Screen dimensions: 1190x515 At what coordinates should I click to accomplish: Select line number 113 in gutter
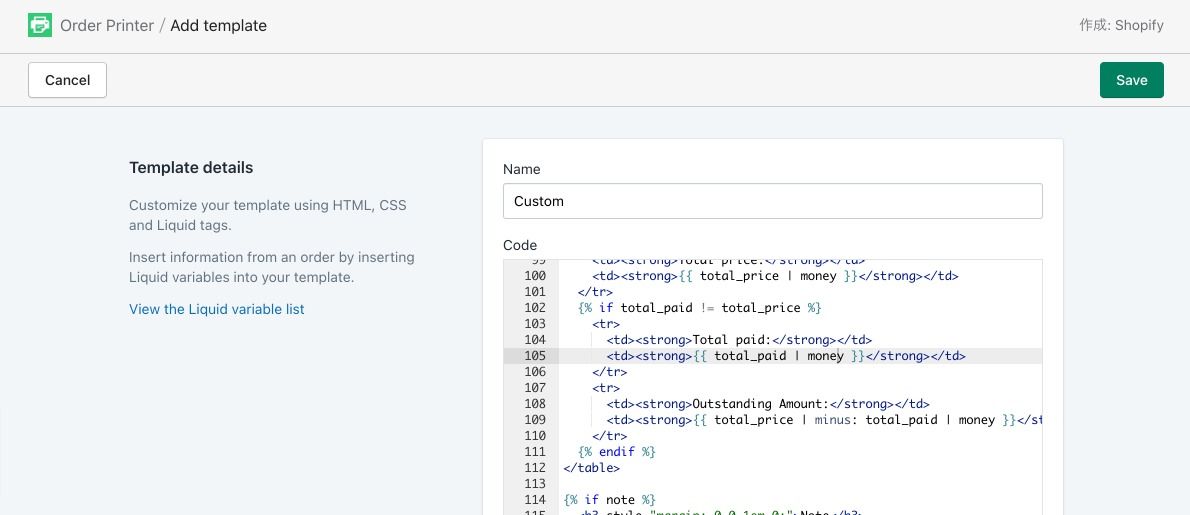coord(534,484)
